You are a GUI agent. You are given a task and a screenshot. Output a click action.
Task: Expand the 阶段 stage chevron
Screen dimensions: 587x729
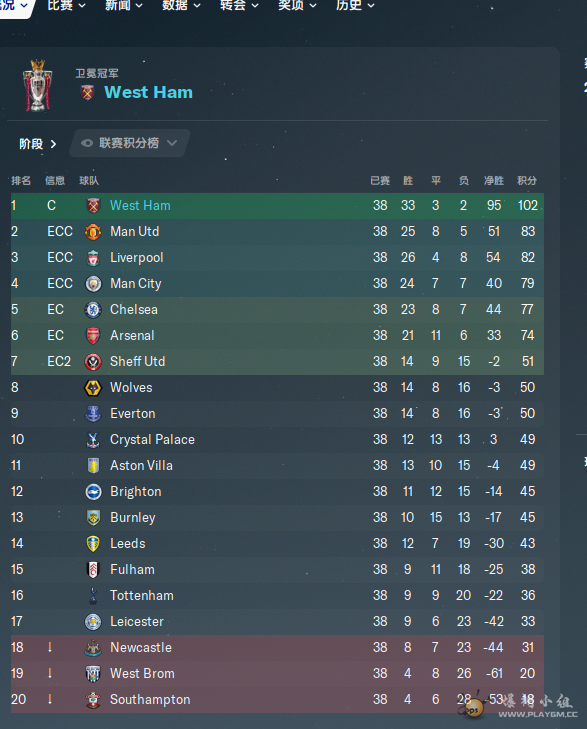53,144
